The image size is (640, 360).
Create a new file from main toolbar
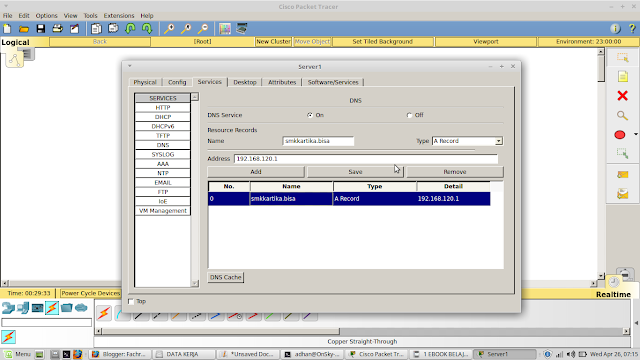(7, 29)
